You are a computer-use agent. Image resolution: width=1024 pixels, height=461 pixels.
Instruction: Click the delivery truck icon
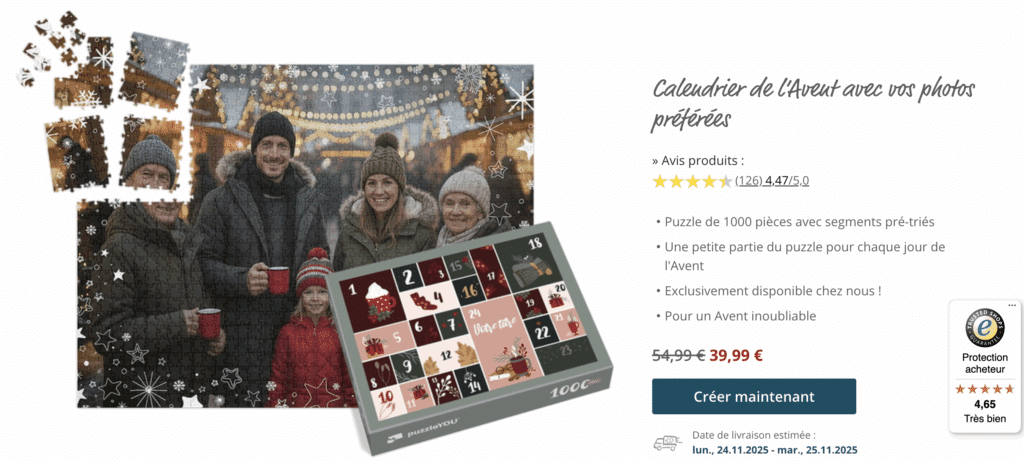point(667,443)
